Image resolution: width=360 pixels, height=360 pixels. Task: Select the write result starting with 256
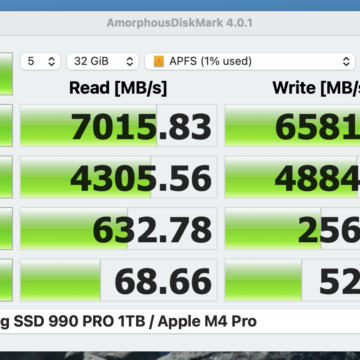click(x=292, y=228)
